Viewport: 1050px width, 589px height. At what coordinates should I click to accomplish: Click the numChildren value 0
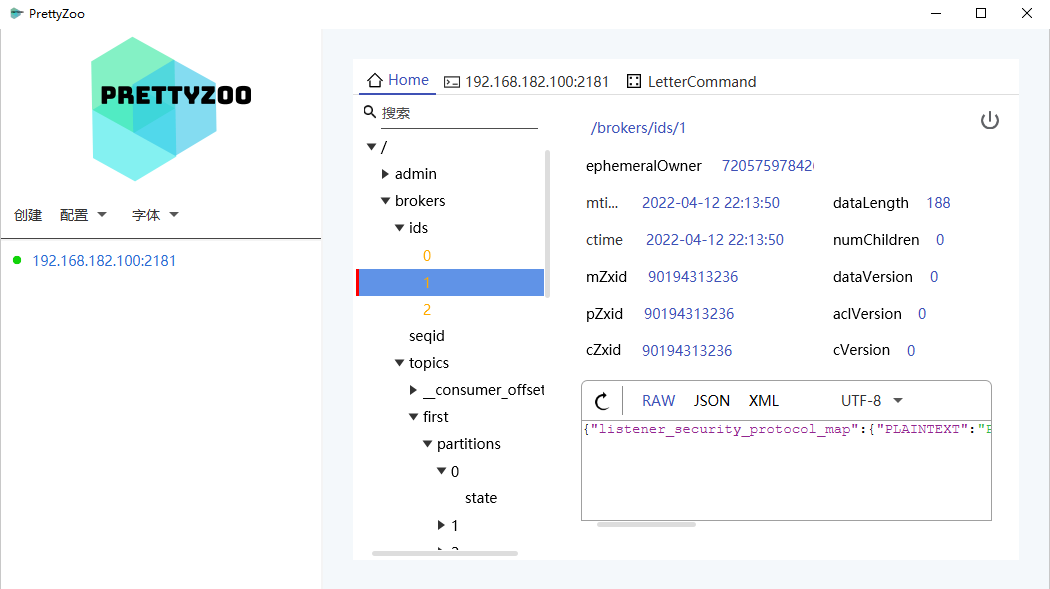pos(940,240)
